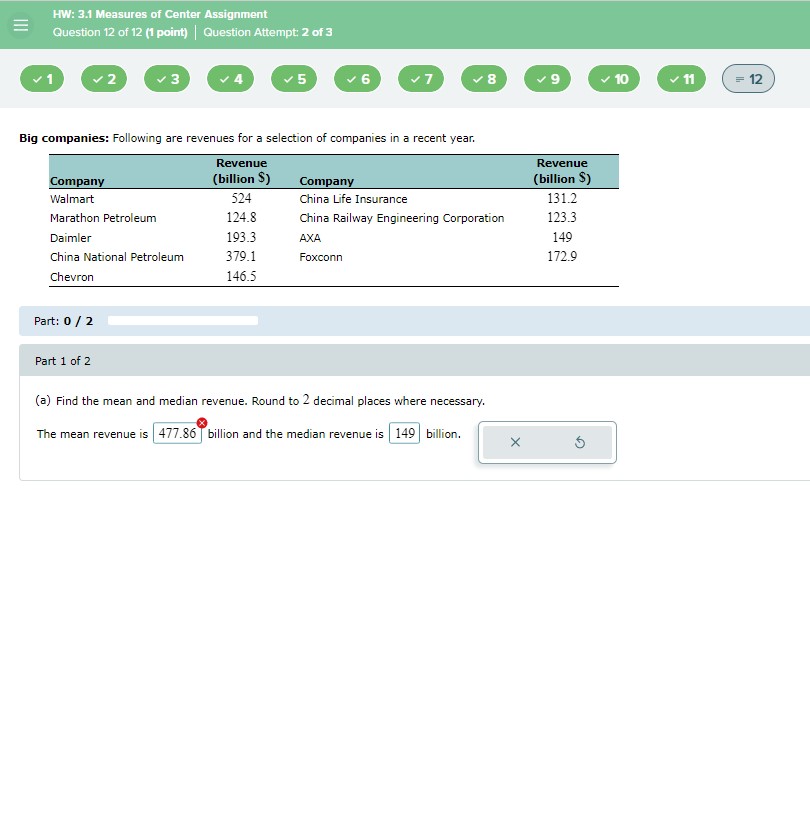Open the hamburger navigation menu
This screenshot has width=810, height=824.
point(21,25)
